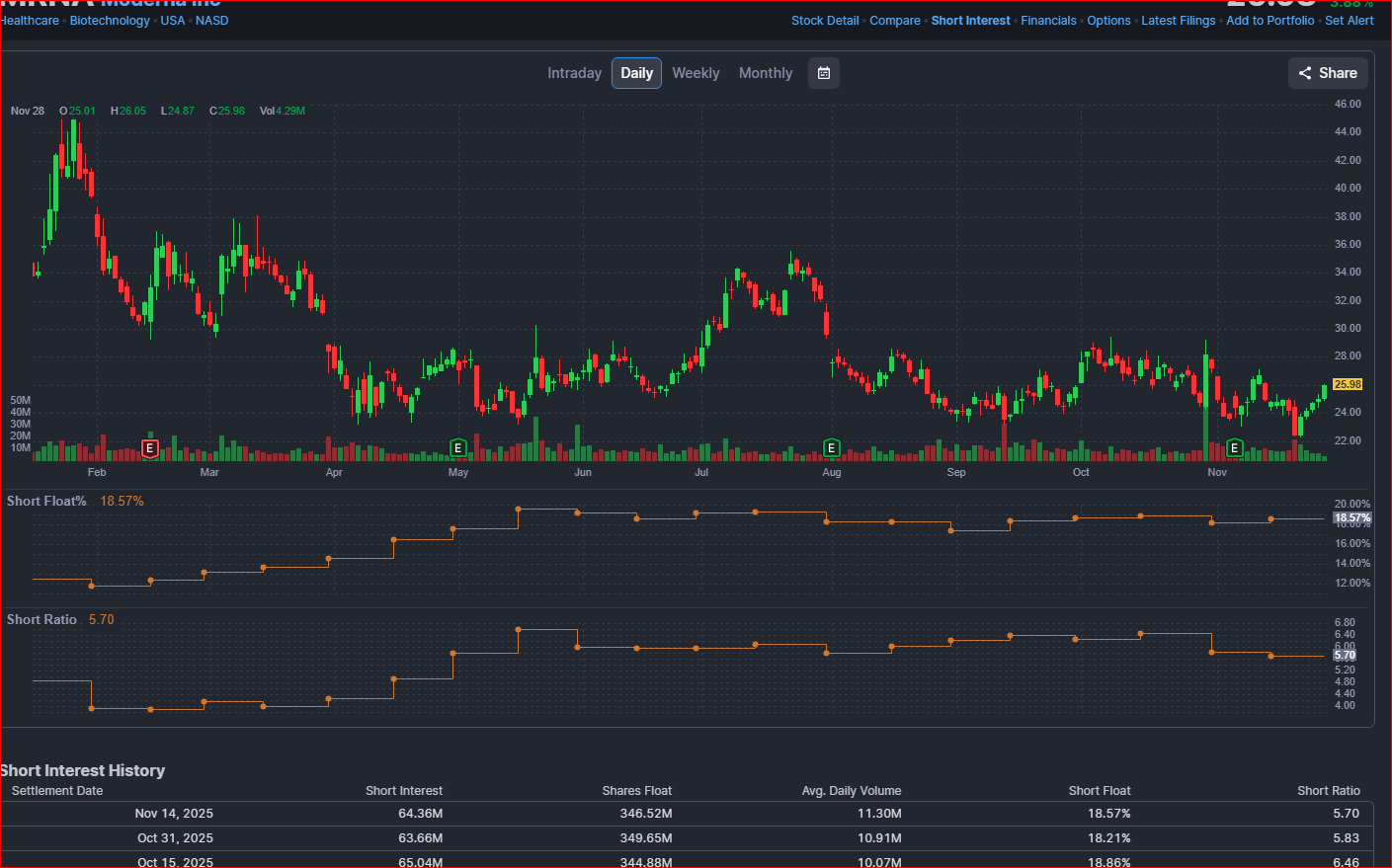Viewport: 1392px width, 868px height.
Task: Click the Share button above the chart
Action: pos(1328,73)
